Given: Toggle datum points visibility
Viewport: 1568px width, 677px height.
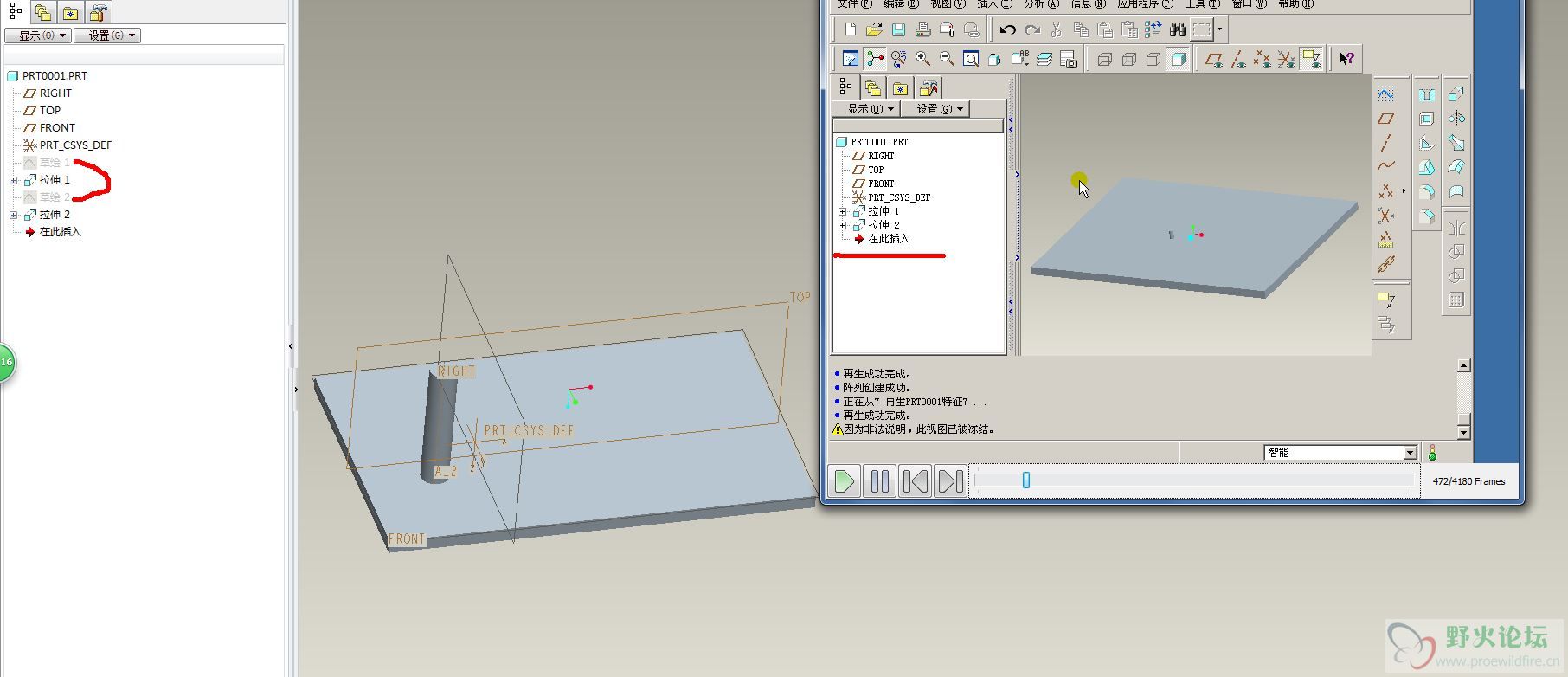Looking at the screenshot, I should [x=1263, y=59].
